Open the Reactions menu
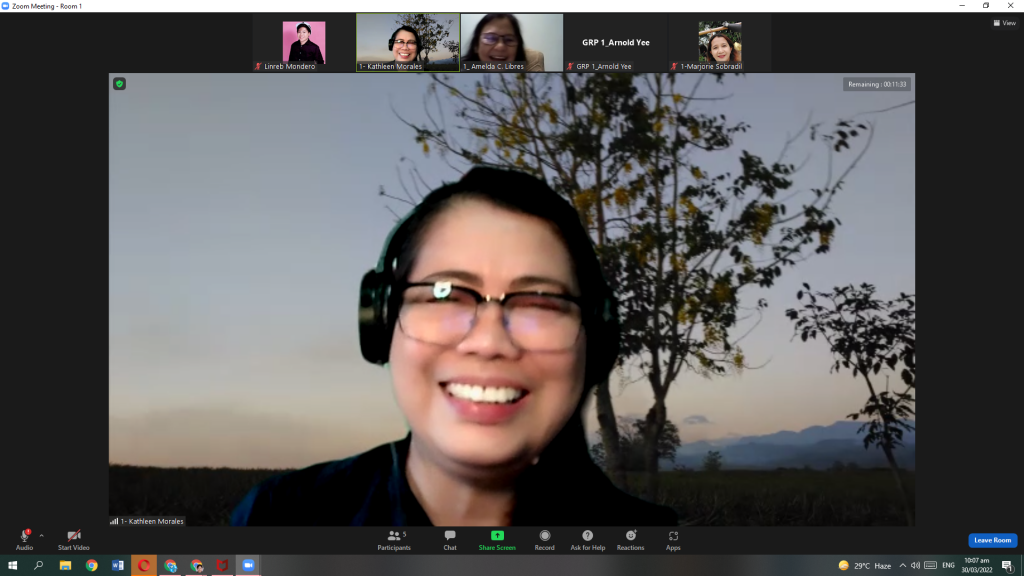The image size is (1024, 576). (630, 539)
